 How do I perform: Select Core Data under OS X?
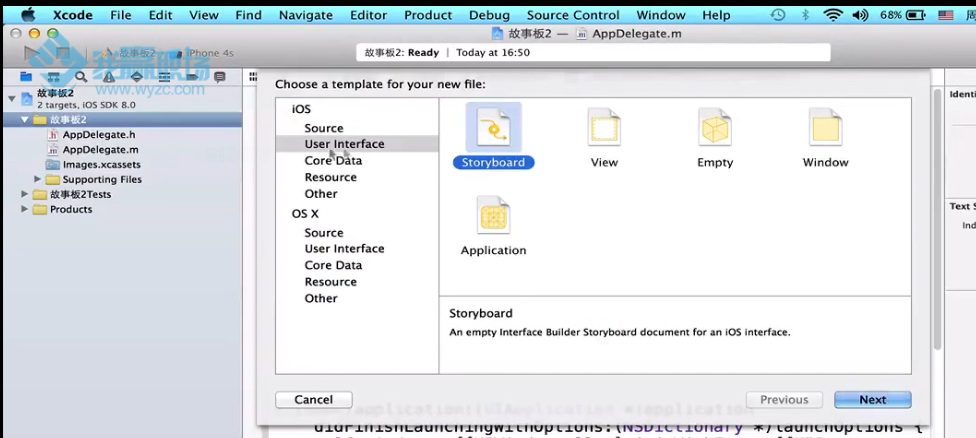point(333,265)
